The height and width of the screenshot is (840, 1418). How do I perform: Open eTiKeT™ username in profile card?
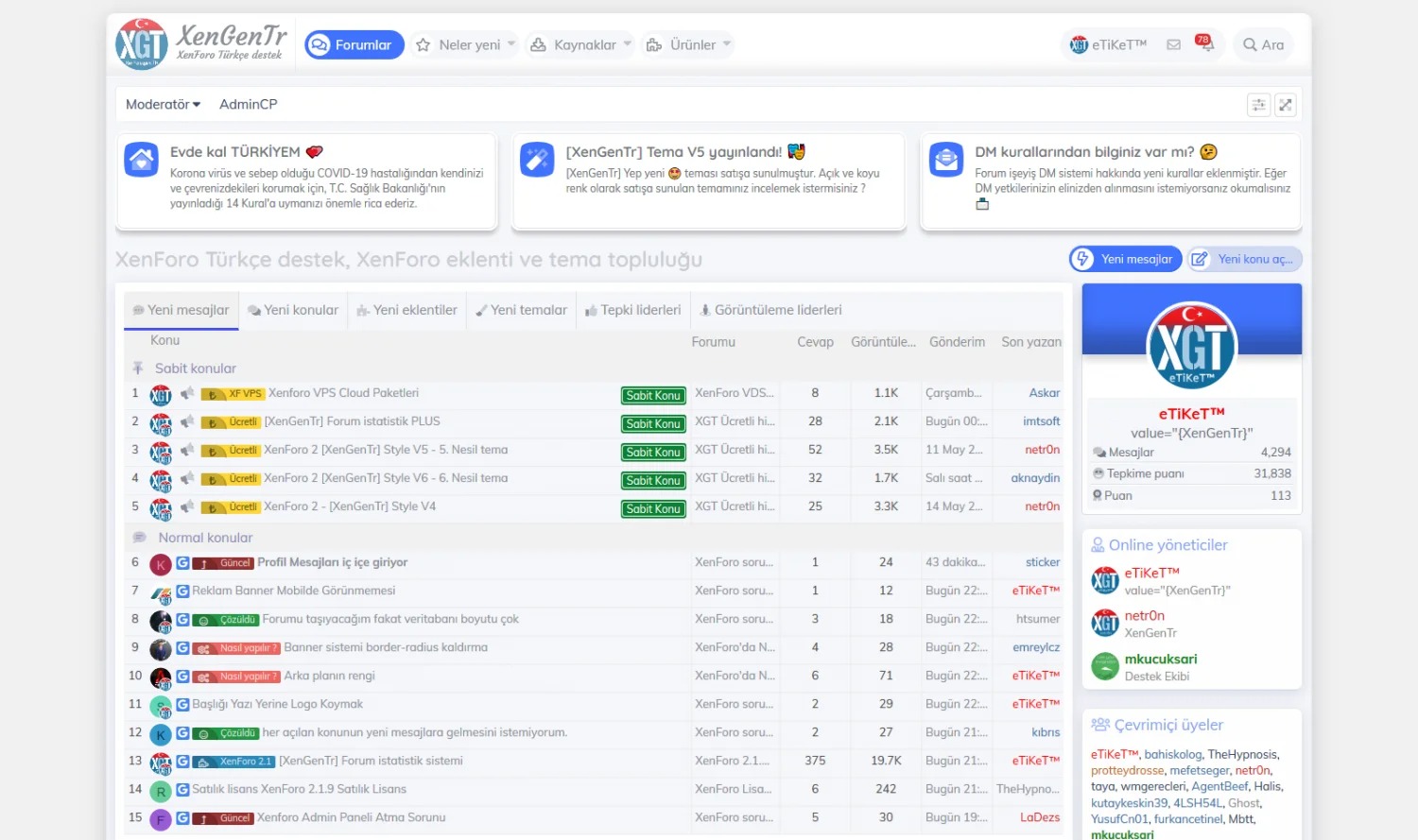1192,414
